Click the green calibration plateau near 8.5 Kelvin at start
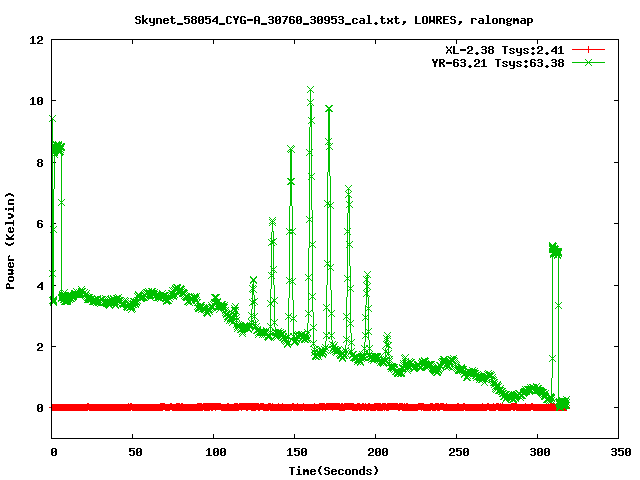The height and width of the screenshot is (480, 640). coord(58,149)
